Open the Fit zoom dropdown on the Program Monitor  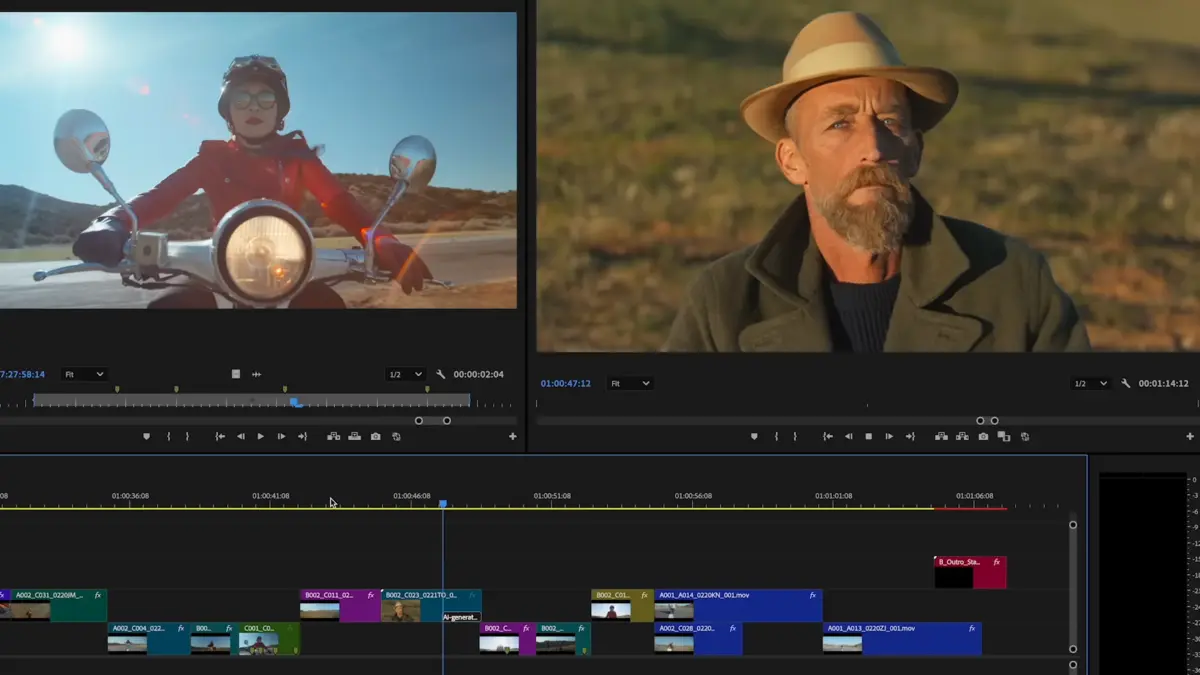click(630, 383)
